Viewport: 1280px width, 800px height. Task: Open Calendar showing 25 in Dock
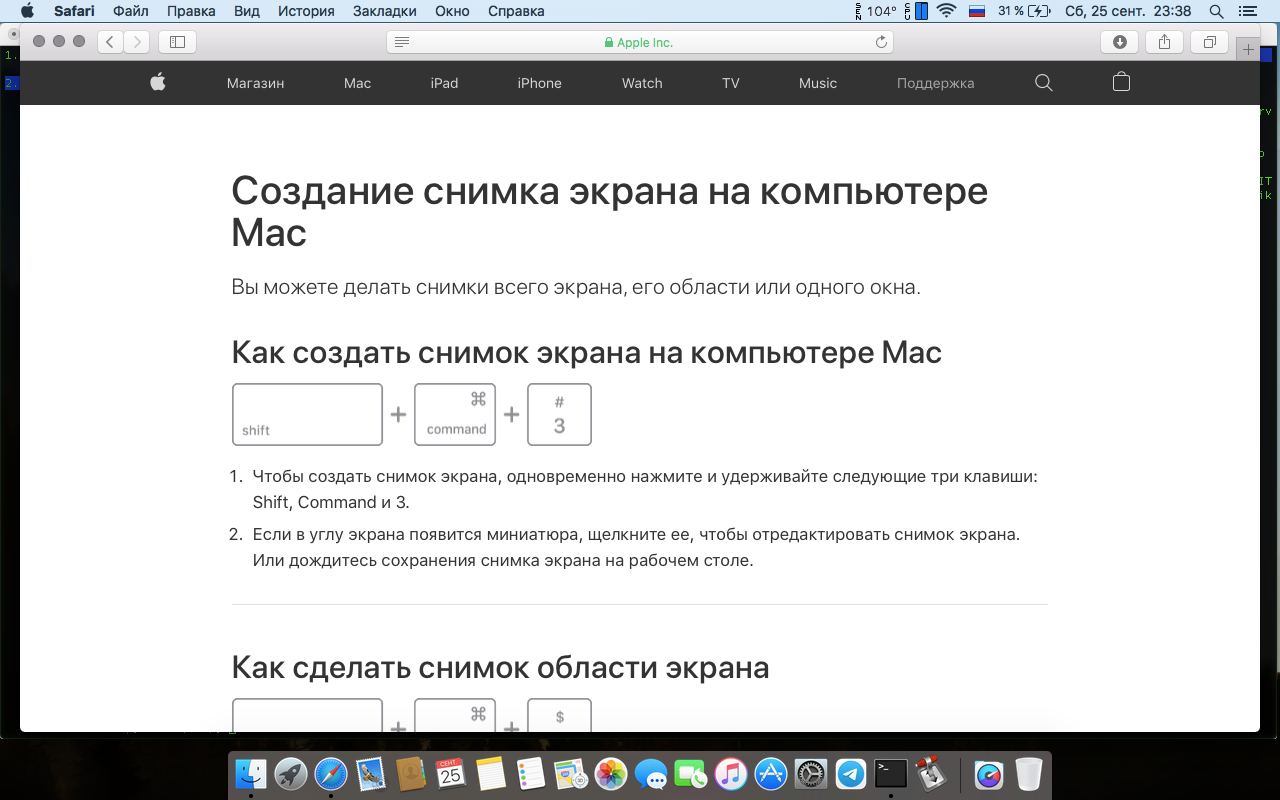tap(451, 774)
